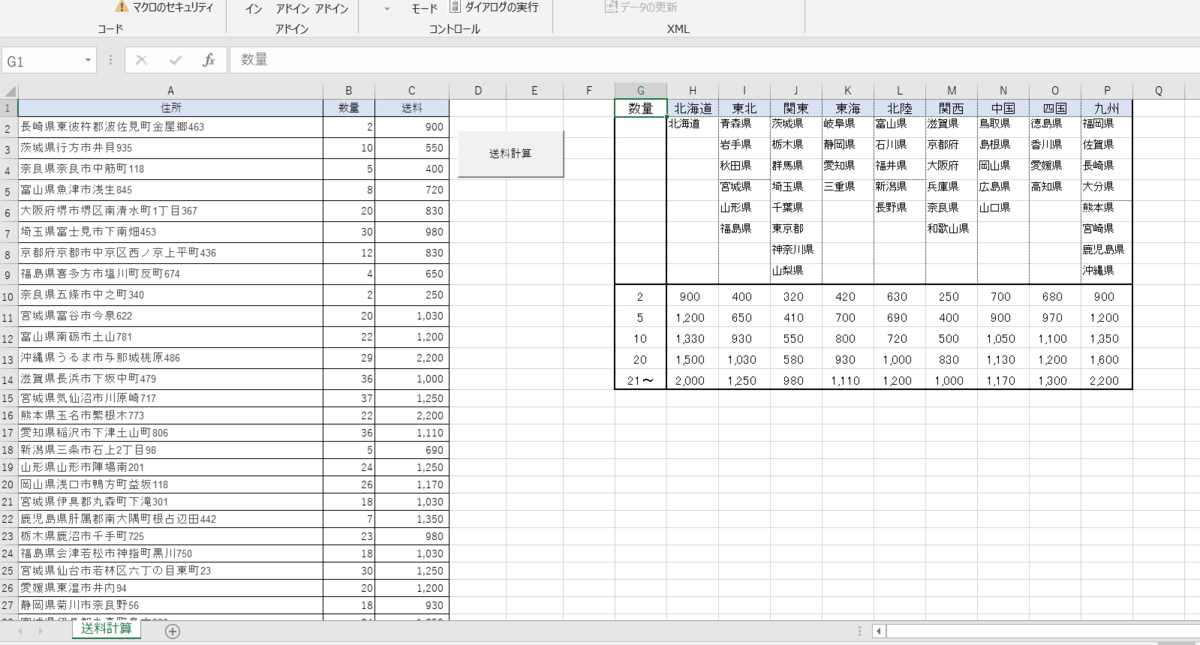
Task: Click the cancel X icon in formula bar
Action: (141, 60)
